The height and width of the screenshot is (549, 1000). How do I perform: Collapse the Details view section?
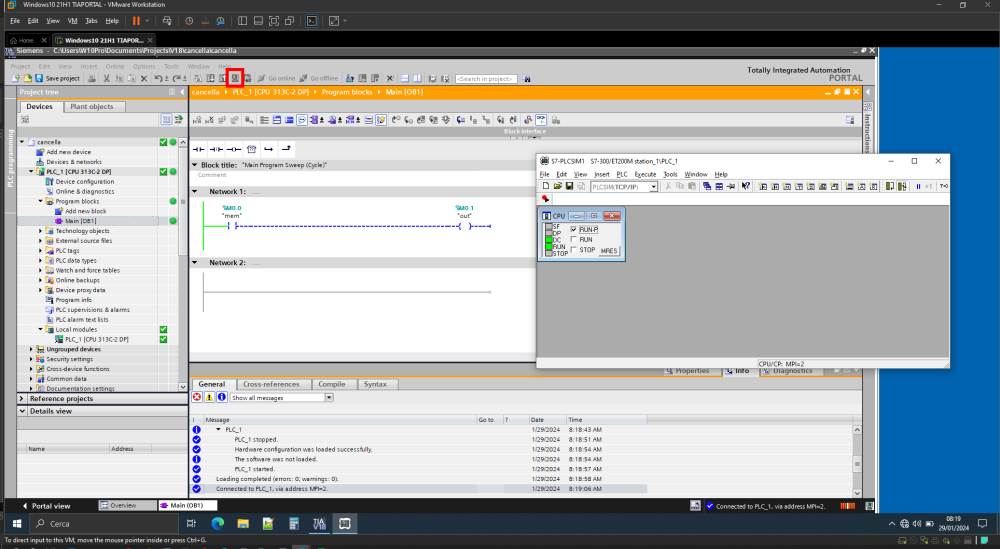pos(22,411)
